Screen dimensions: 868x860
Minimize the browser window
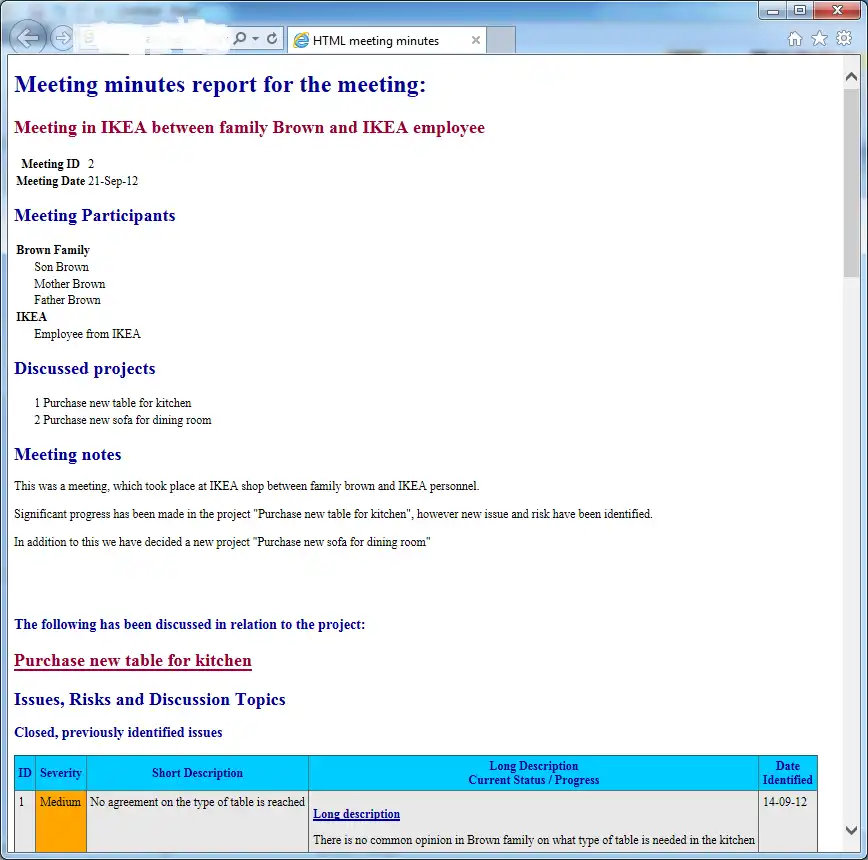click(x=773, y=11)
